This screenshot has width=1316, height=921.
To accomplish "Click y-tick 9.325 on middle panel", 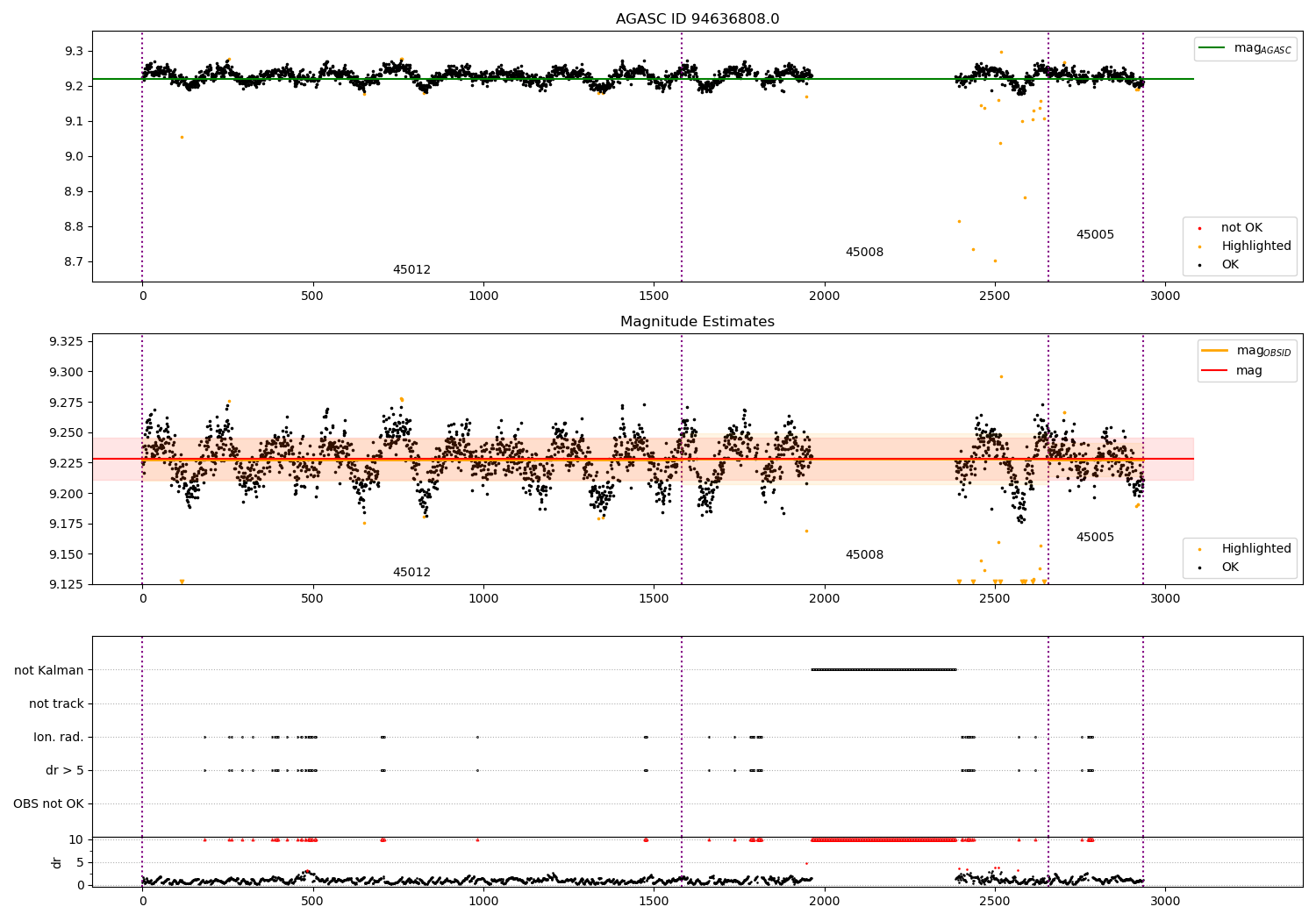I will [x=67, y=341].
